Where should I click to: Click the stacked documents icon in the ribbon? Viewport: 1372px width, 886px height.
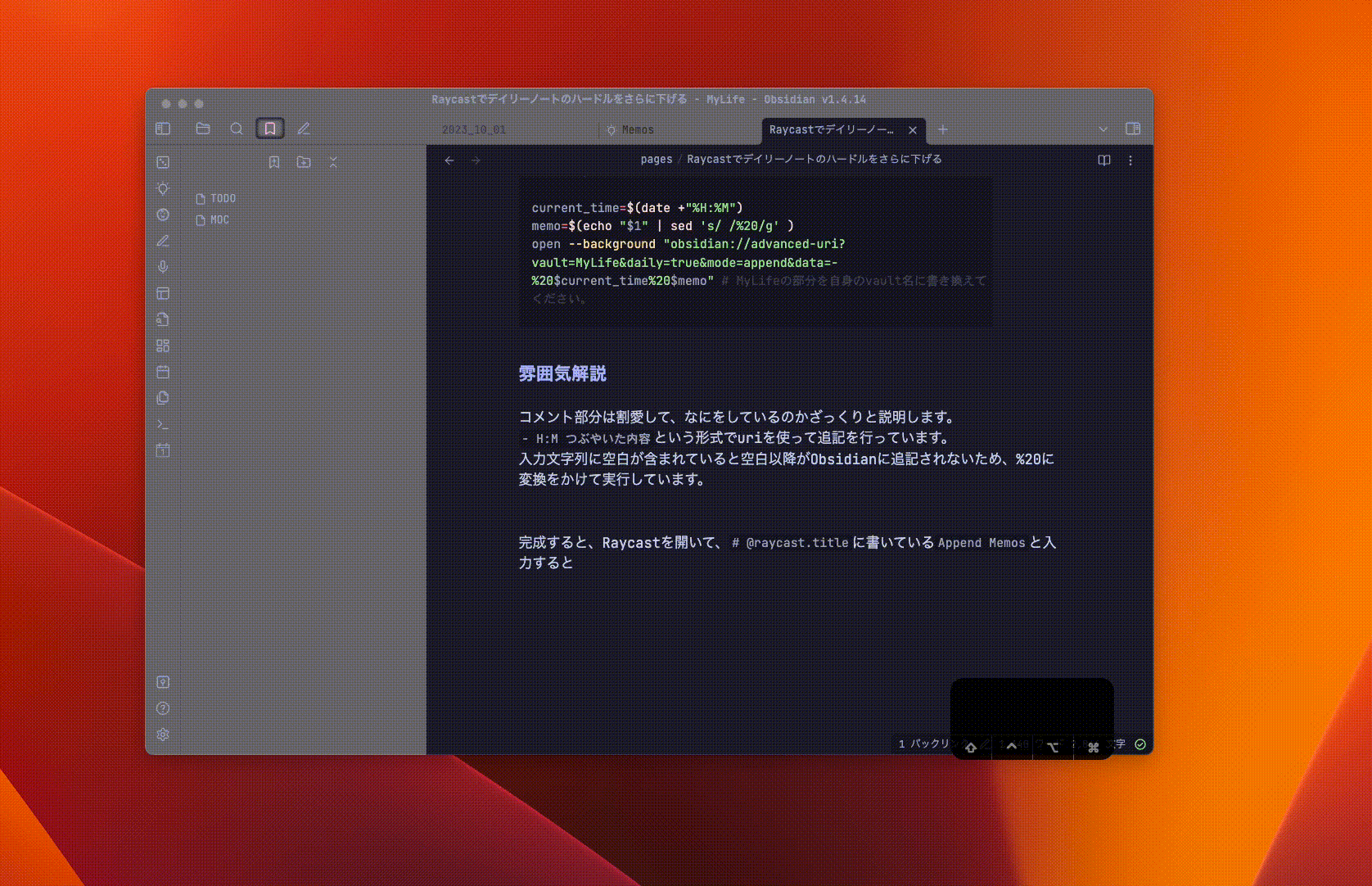(x=163, y=398)
